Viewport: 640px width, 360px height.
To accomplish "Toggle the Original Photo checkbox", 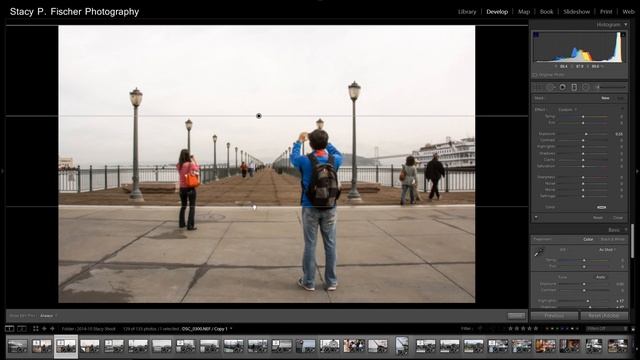I will tap(535, 75).
